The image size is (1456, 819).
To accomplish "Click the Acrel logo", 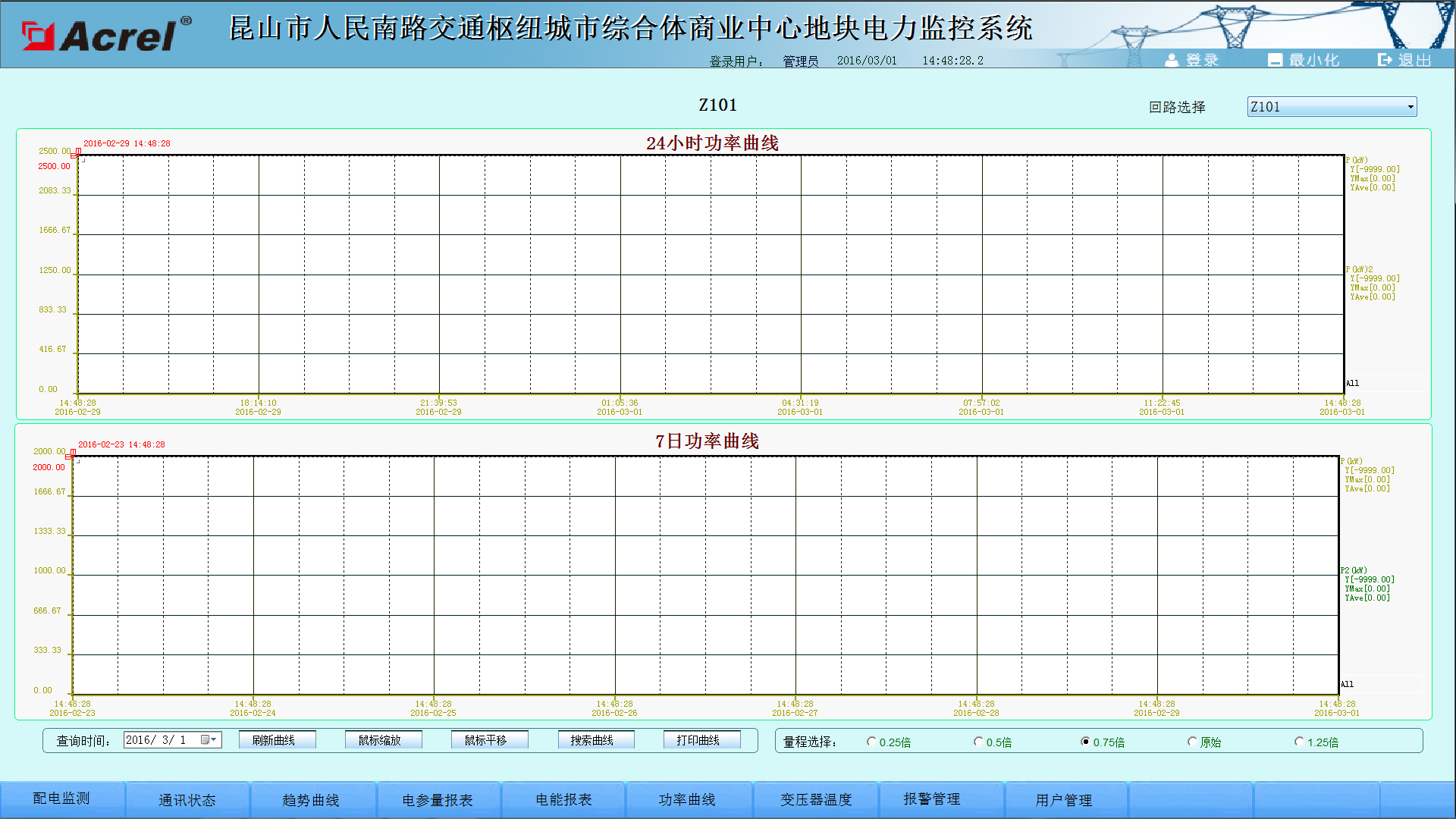I will point(106,35).
